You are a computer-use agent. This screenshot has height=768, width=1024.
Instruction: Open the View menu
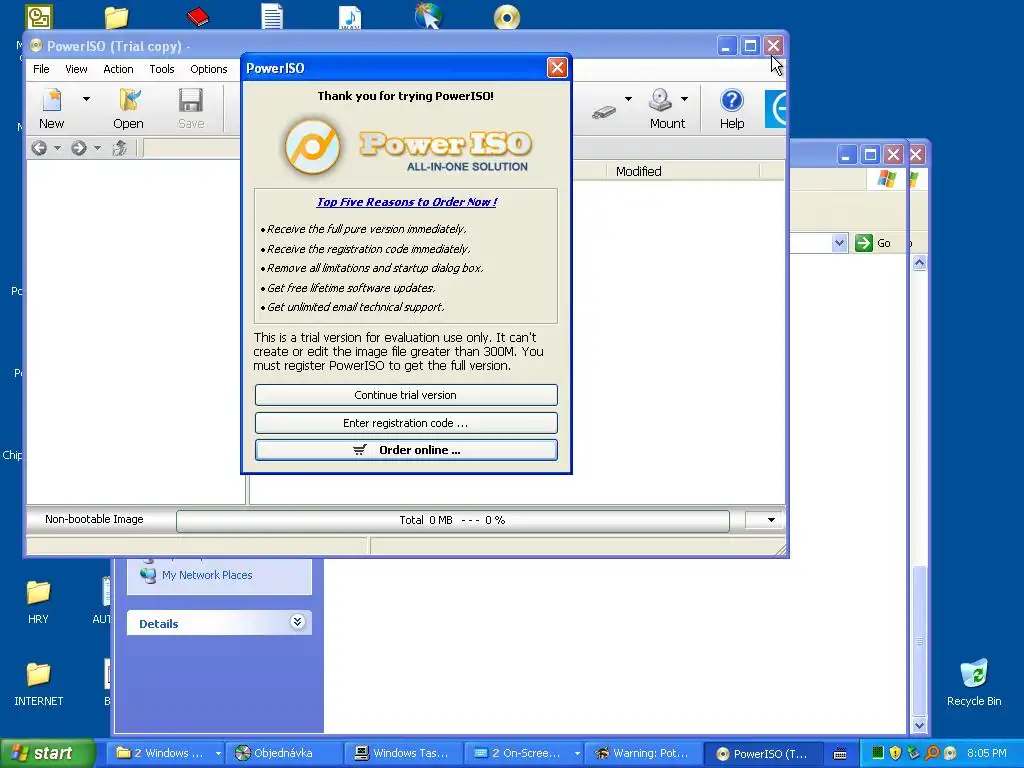[x=76, y=69]
